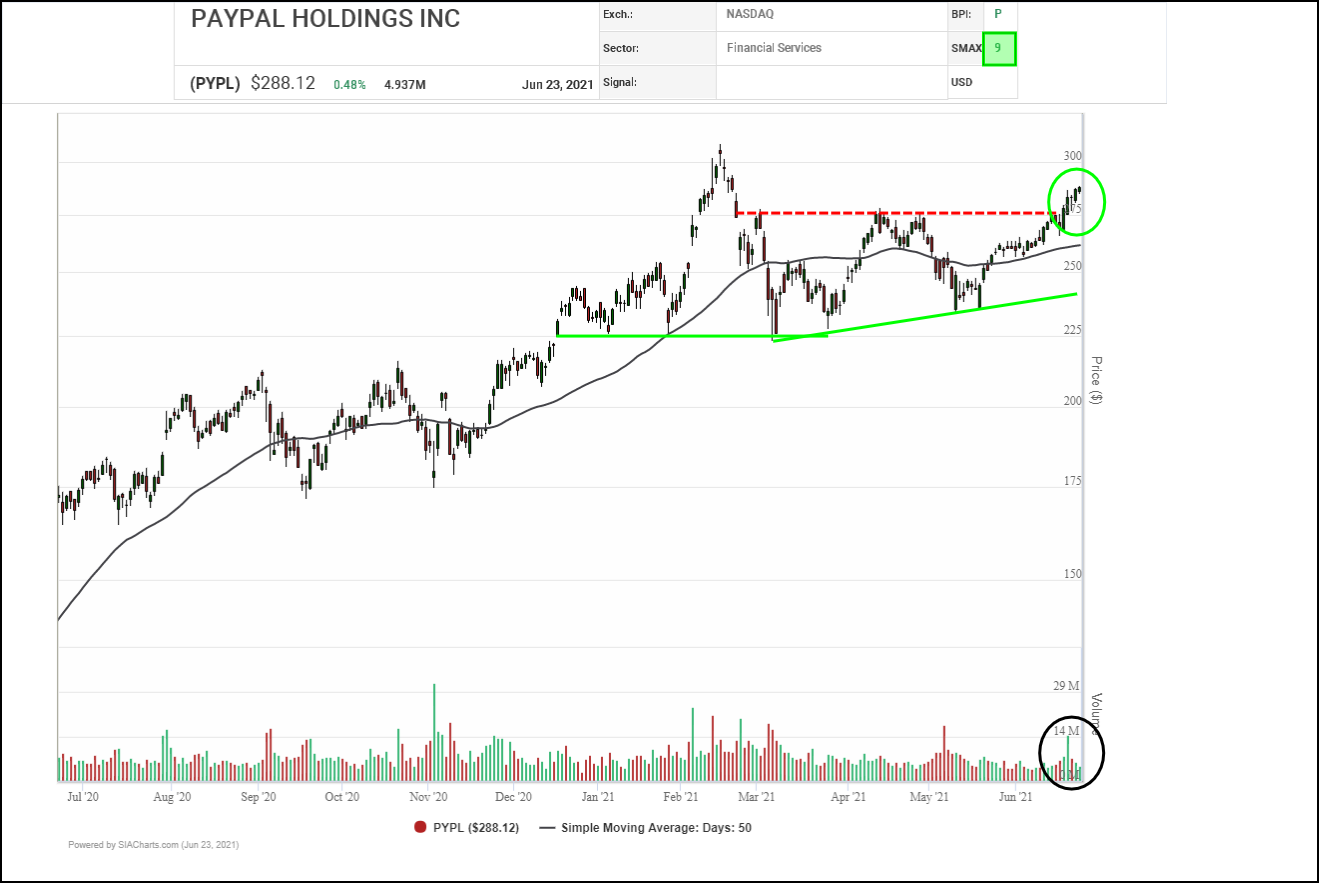1319x883 pixels.
Task: Click the green SMAX score 9 box
Action: [x=998, y=48]
